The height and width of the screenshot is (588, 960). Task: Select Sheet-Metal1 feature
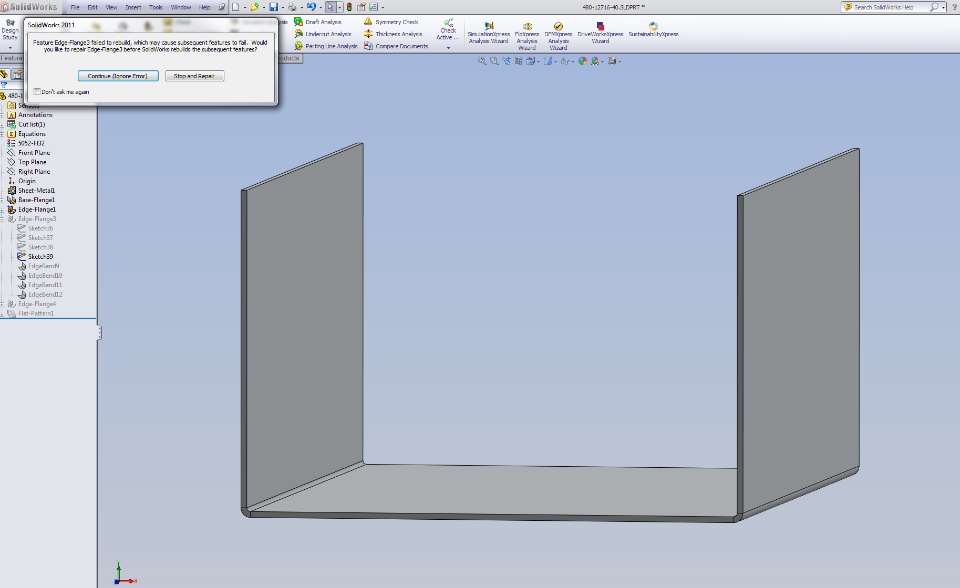pos(36,190)
